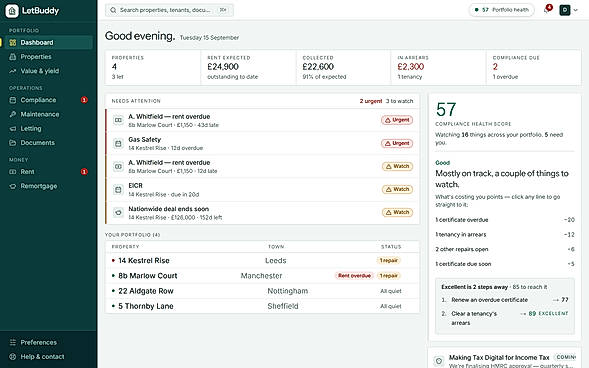Image resolution: width=589 pixels, height=368 pixels.
Task: Open the 22 Aldgate Row property
Action: [x=262, y=291]
